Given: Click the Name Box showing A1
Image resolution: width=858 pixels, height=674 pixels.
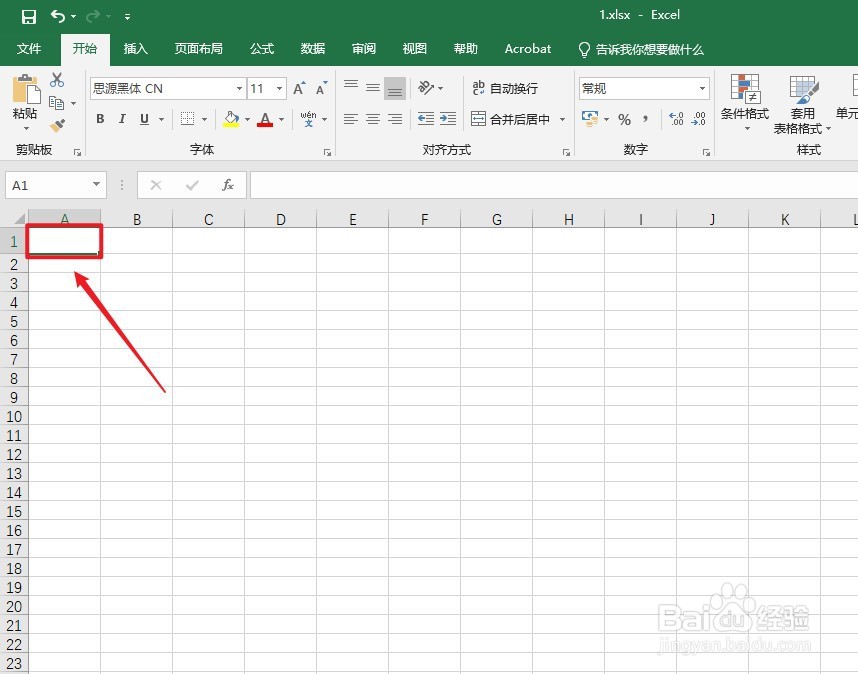Looking at the screenshot, I should pos(55,185).
